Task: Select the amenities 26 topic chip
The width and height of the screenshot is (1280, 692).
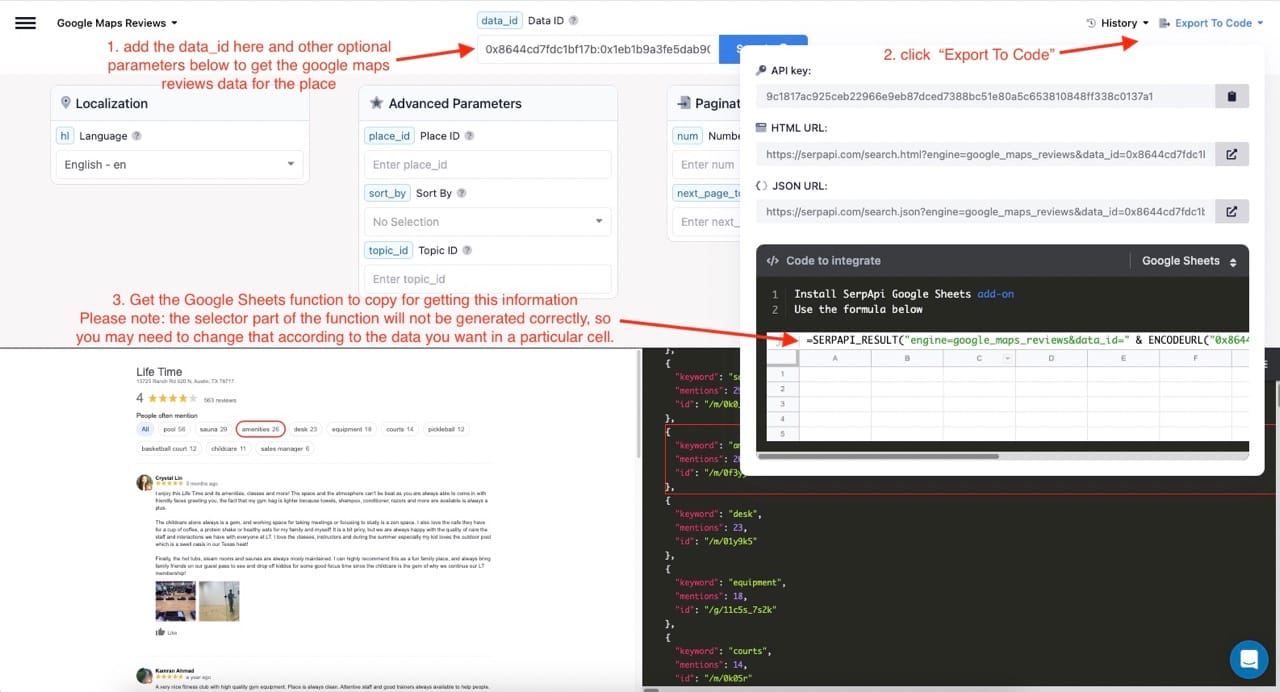Action: point(261,429)
